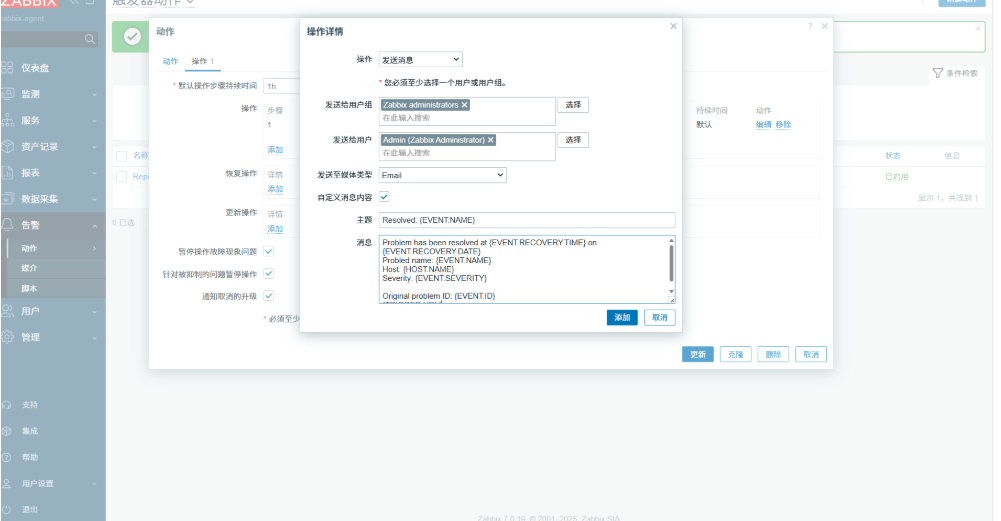Screen dimensions: 1001x521
Task: Click 移除 link in operations row
Action: [783, 125]
